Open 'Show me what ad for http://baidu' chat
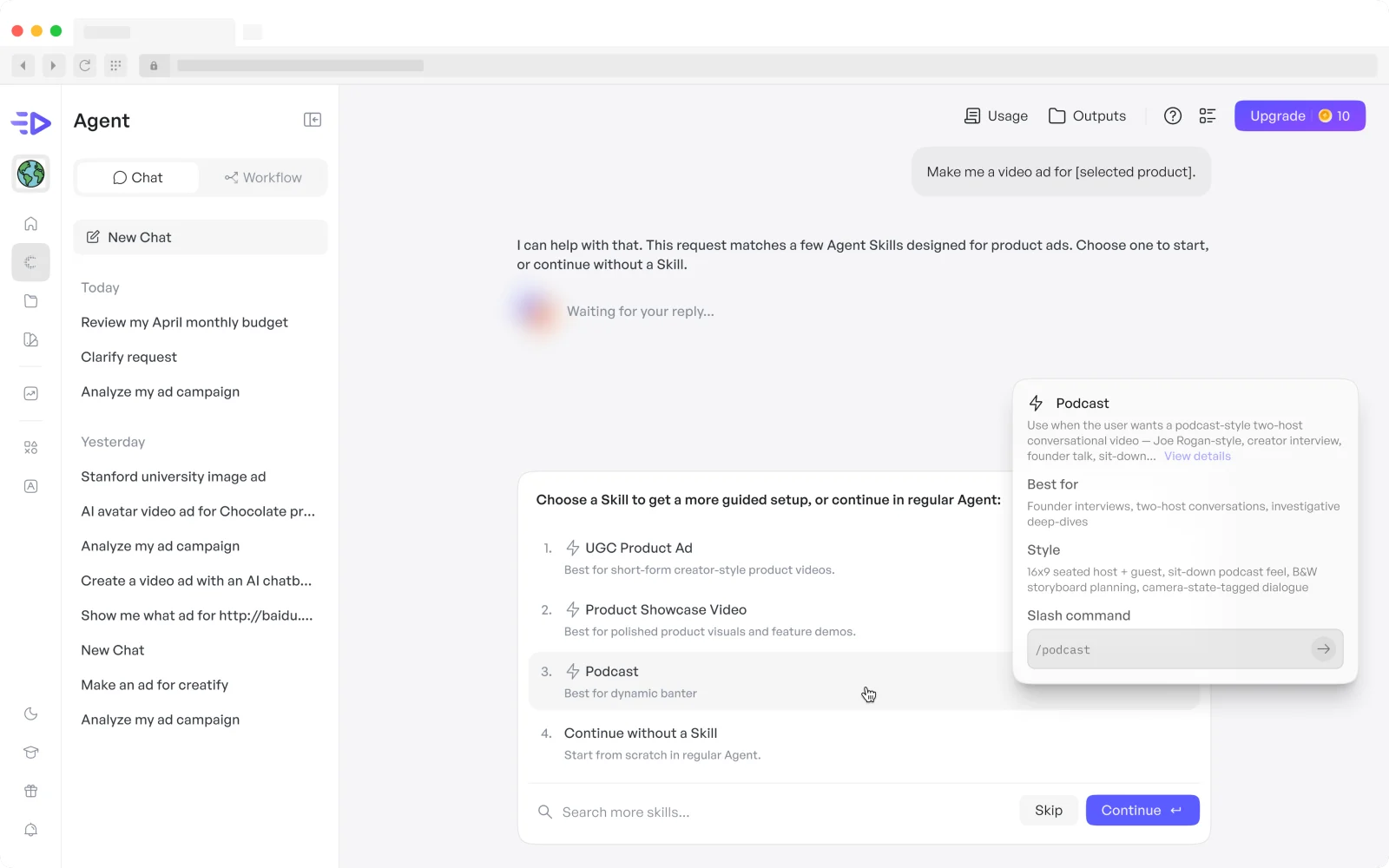Screen dimensions: 1389x868 [x=196, y=615]
